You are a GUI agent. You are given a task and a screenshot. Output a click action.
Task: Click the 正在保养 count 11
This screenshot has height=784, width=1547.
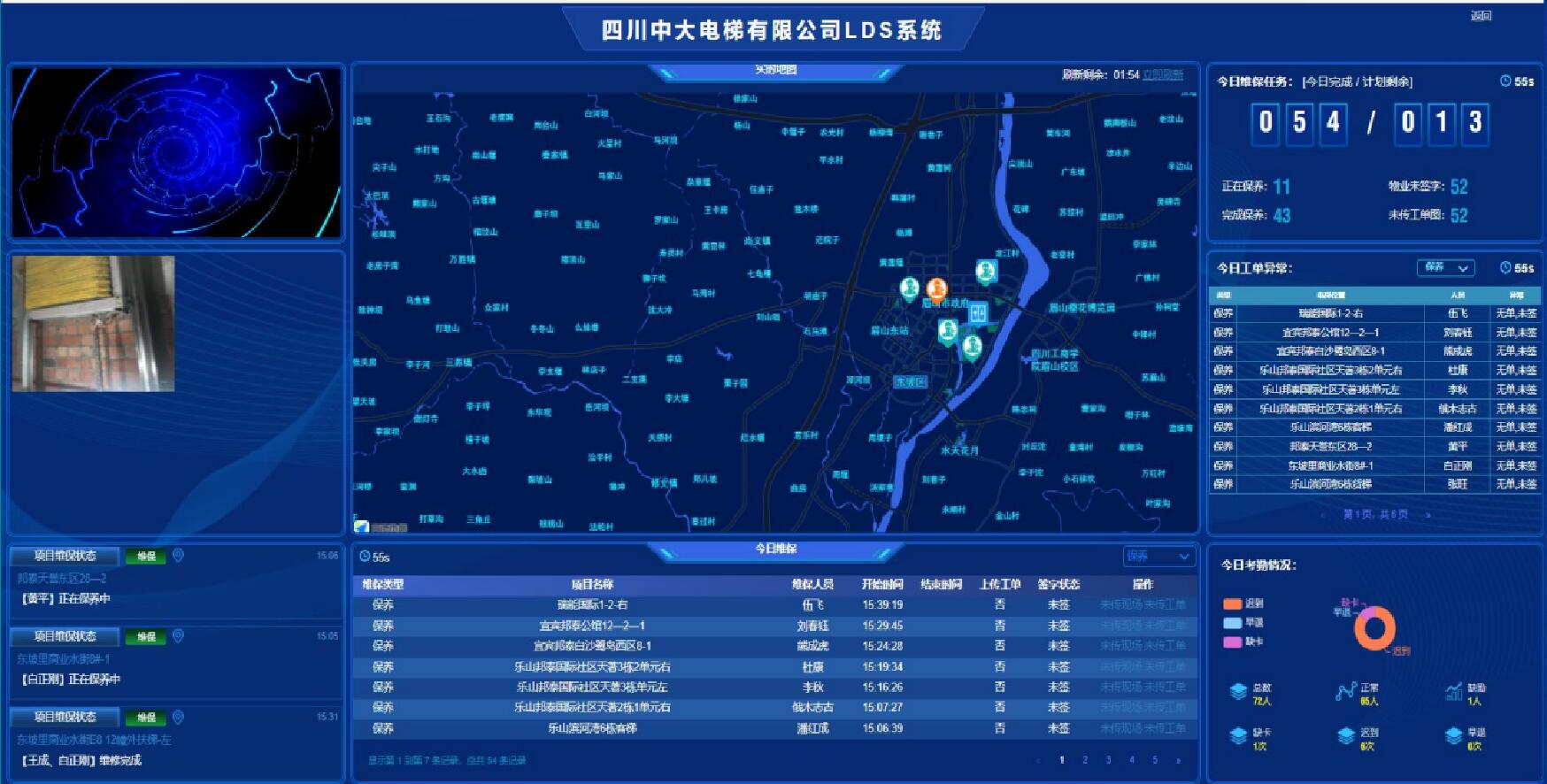[1281, 187]
